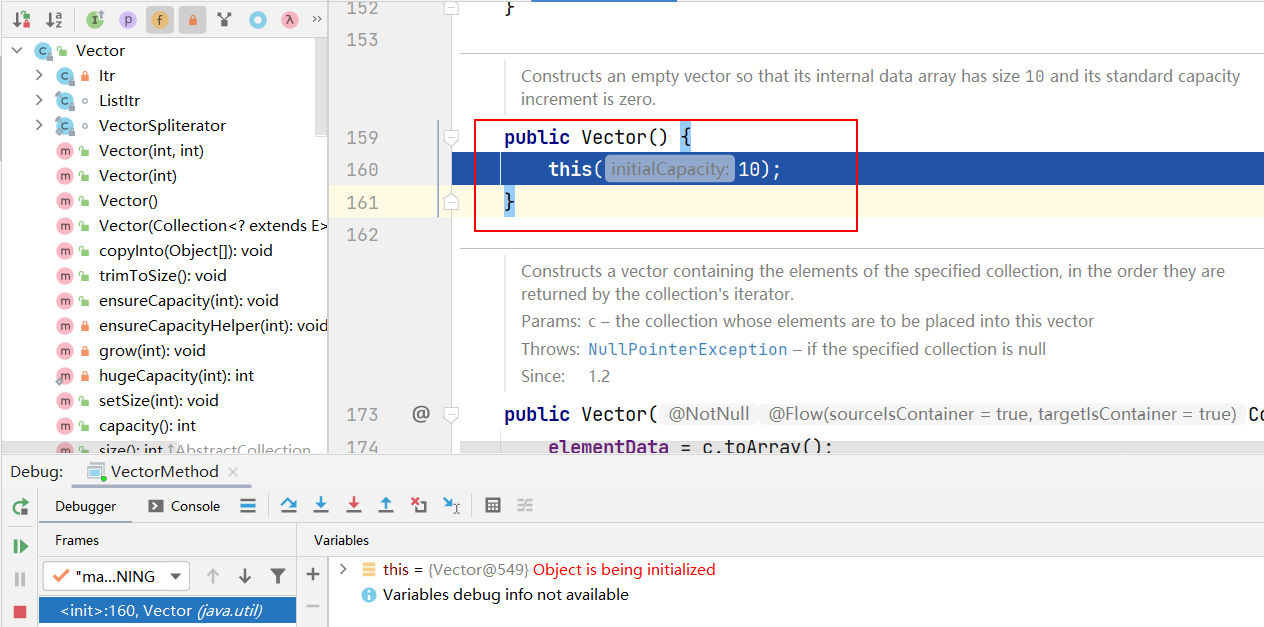Navigate to setSize(int) method
This screenshot has width=1264, height=627.
[x=159, y=400]
